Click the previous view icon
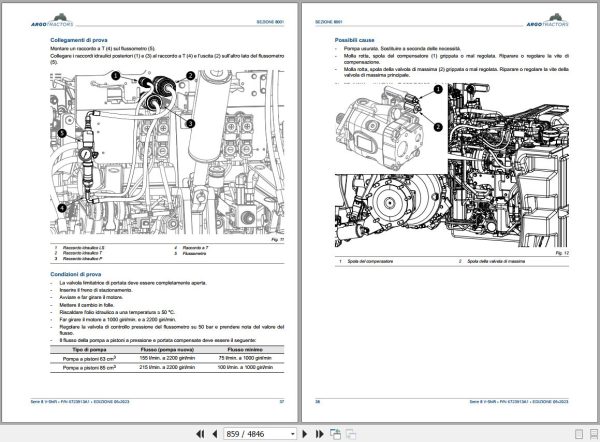600x442 pixels. [336, 434]
